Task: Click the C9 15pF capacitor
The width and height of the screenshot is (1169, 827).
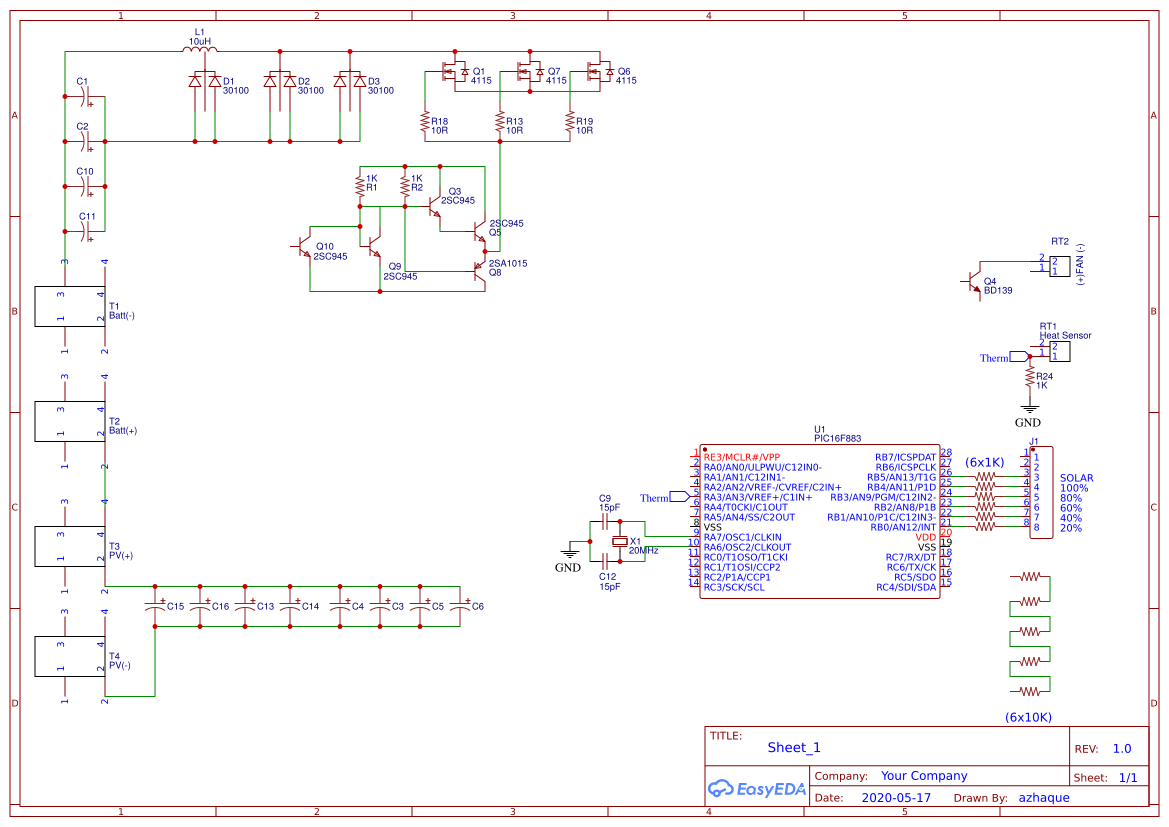Action: (605, 521)
